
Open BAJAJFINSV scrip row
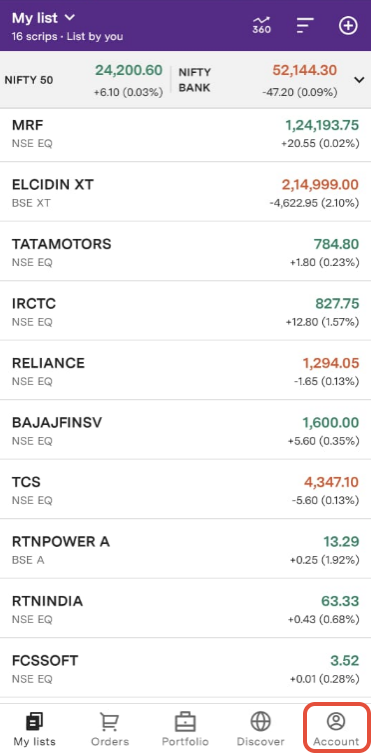click(x=186, y=430)
